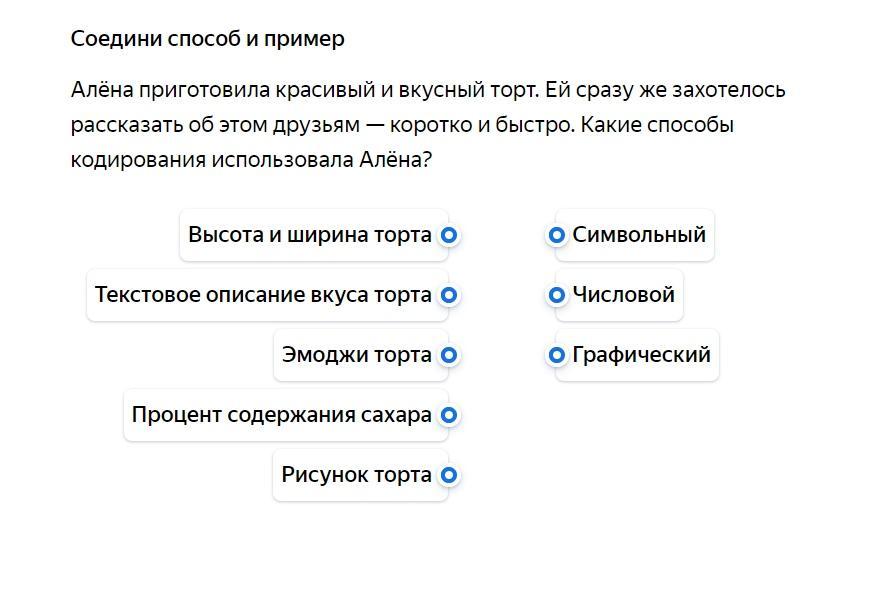Click connector dot left of "Числовой"
Viewport: 880px width, 598px height.
click(x=556, y=295)
